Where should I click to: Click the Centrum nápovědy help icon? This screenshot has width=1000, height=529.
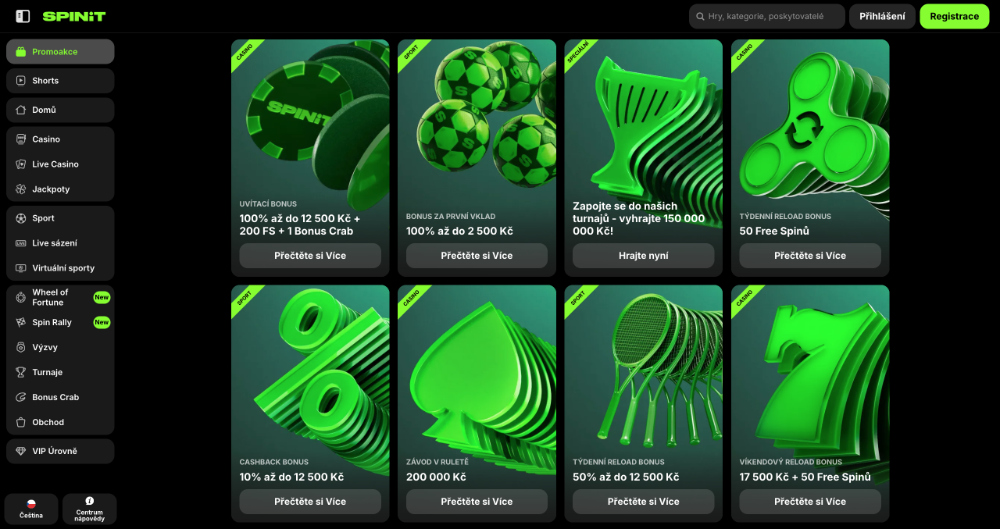89,500
